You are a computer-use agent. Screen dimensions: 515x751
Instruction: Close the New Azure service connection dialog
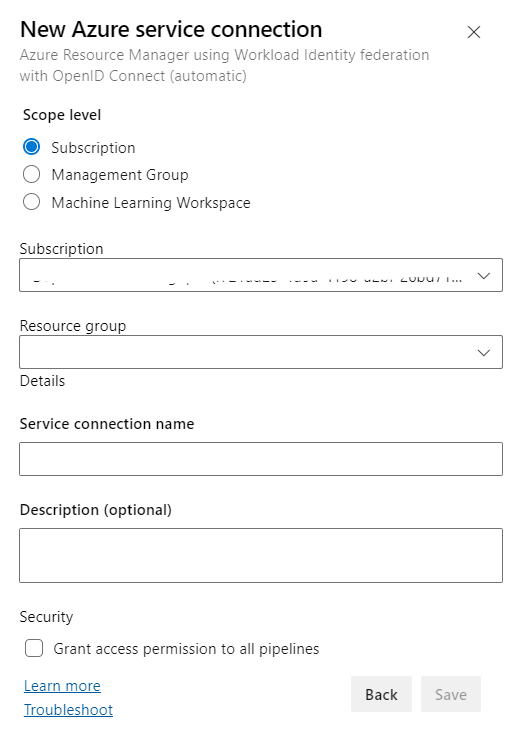pos(473,32)
